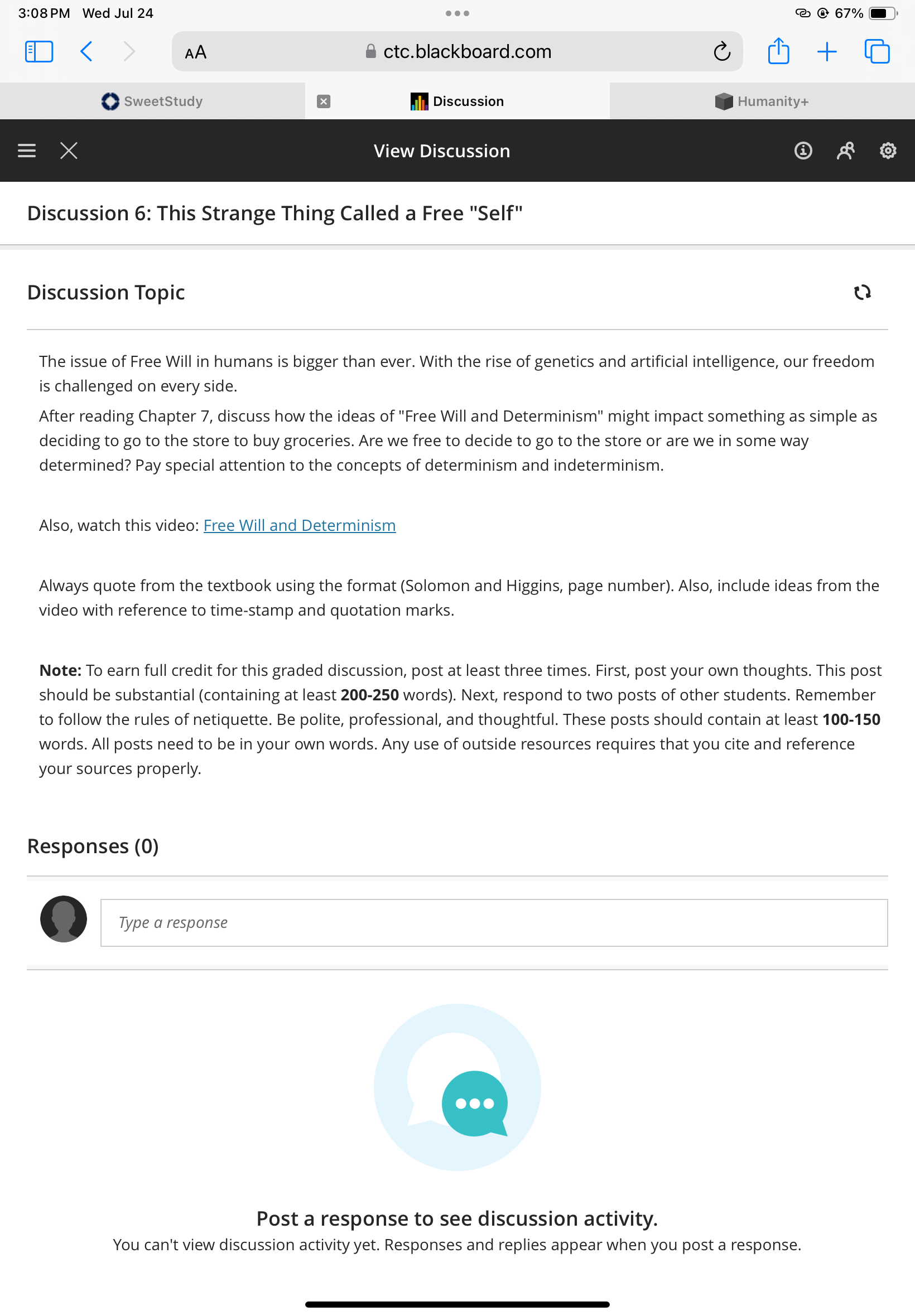Go back to the previous page
This screenshot has height=1316, width=915.
86,51
